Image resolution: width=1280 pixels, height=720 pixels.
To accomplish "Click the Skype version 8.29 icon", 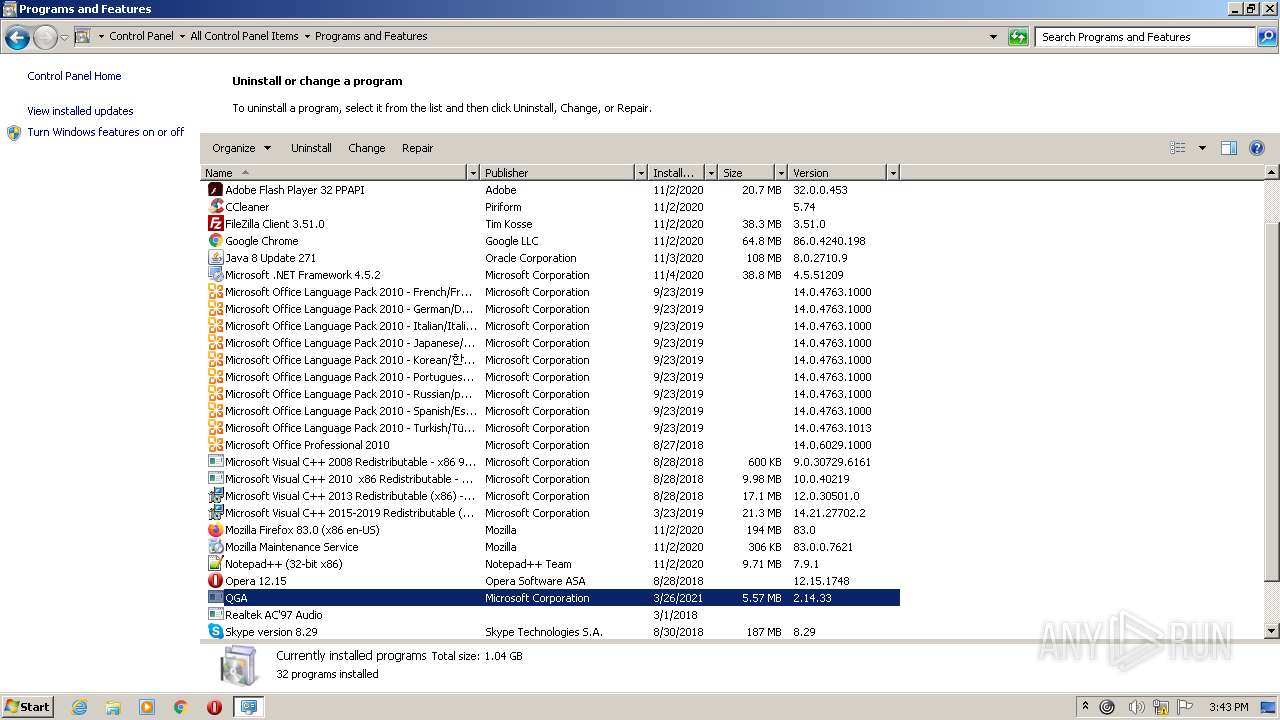I will [215, 632].
